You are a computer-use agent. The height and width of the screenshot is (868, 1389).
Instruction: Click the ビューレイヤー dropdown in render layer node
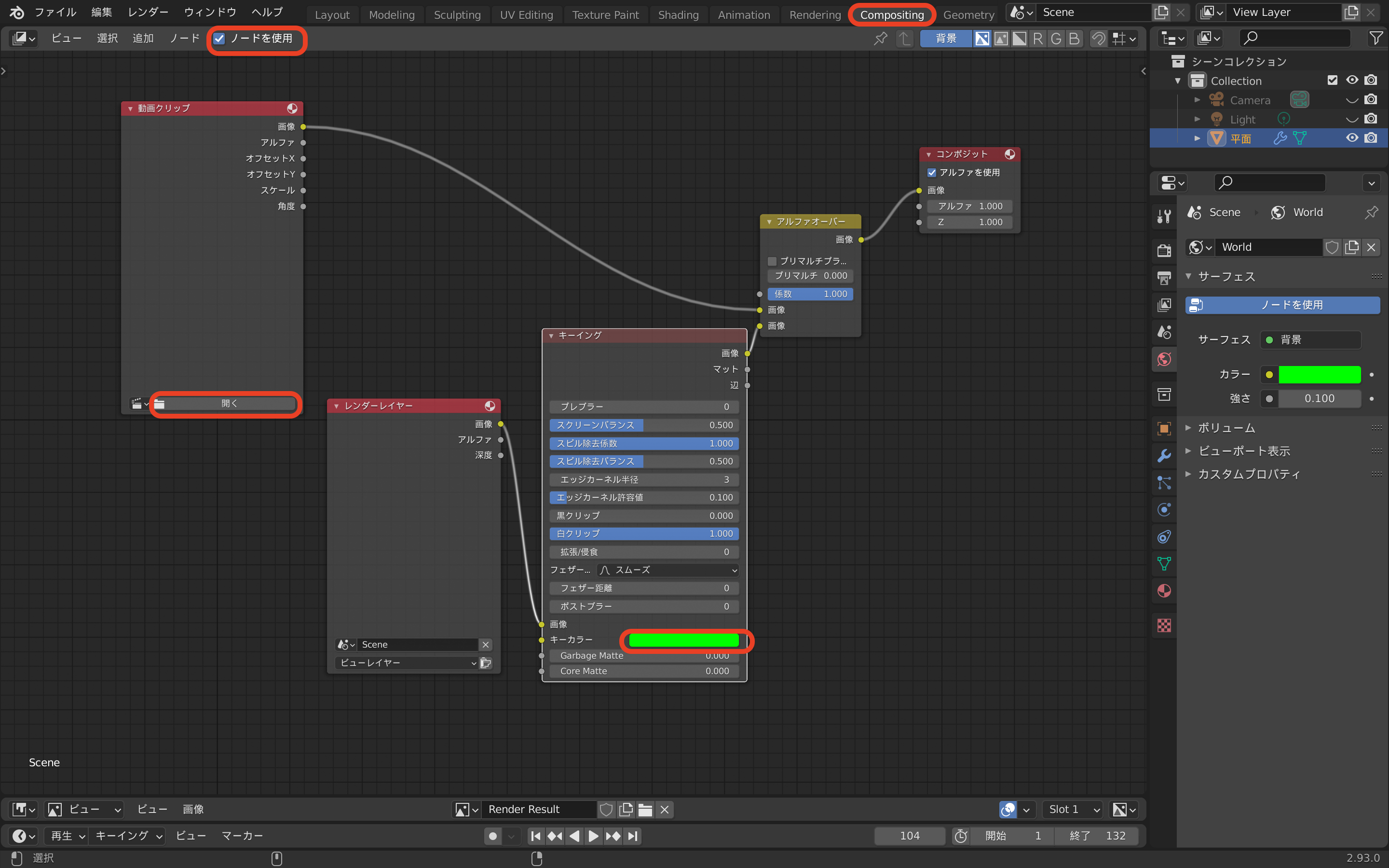coord(406,662)
